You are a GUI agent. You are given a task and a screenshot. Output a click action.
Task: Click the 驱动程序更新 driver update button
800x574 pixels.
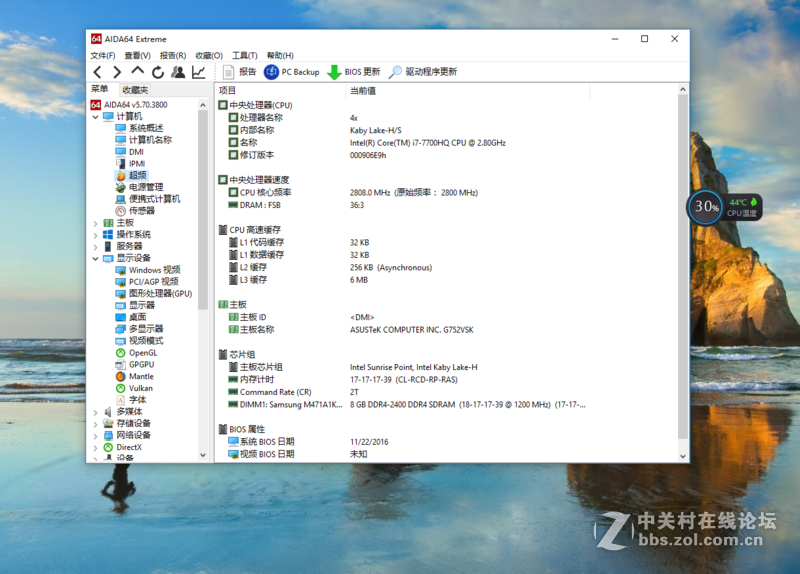click(422, 72)
